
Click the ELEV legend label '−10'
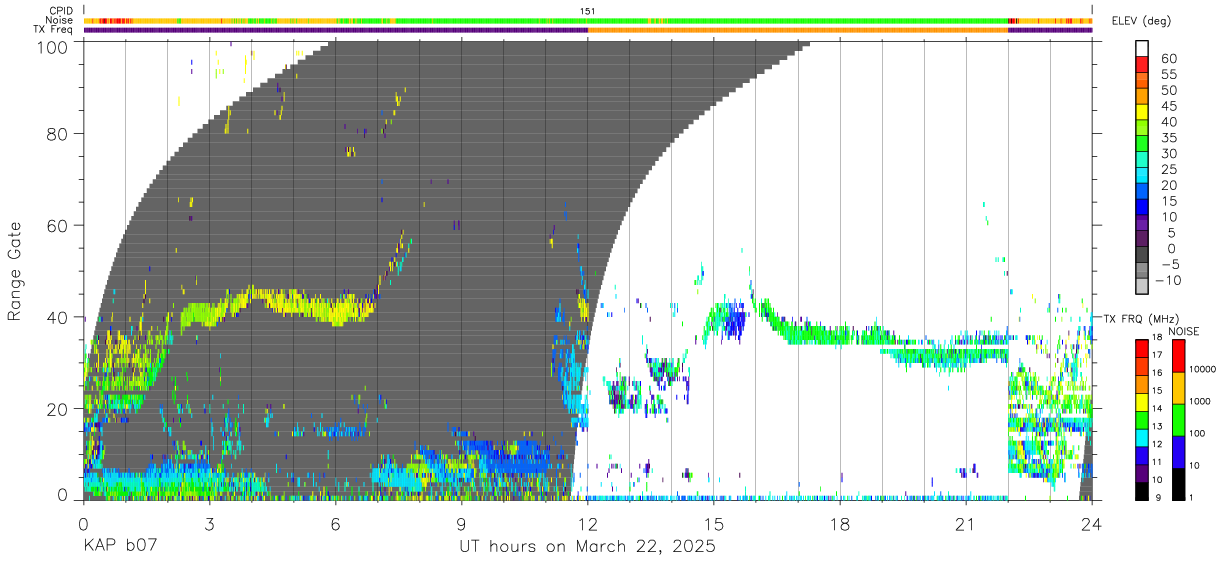click(x=1168, y=280)
